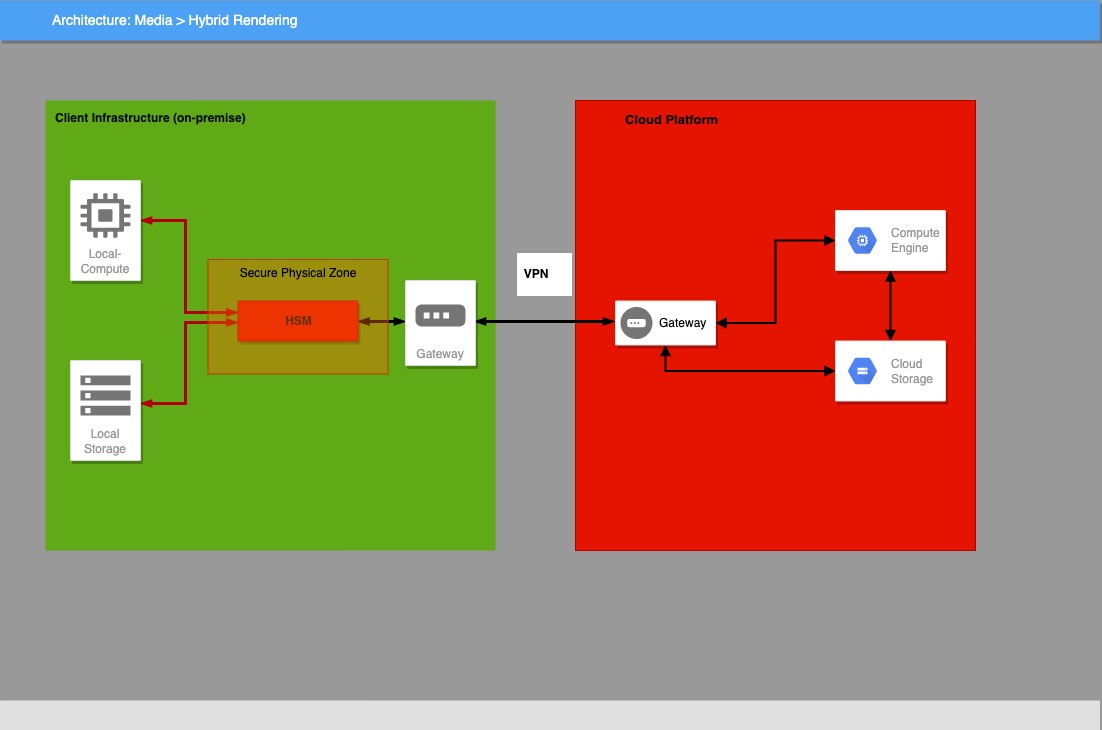Click the Local Storage text label
The width and height of the screenshot is (1102, 730).
(105, 442)
